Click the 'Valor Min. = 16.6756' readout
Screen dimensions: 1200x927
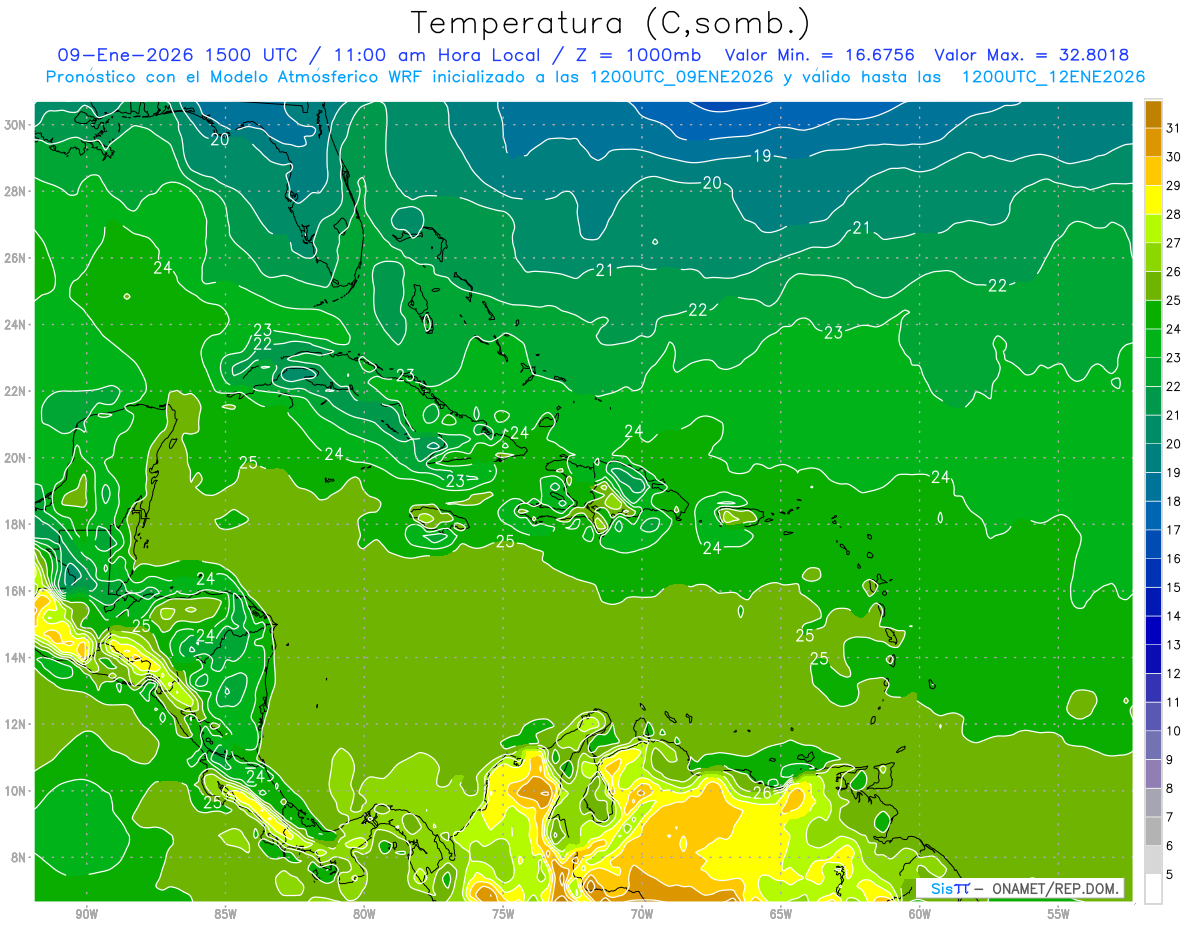point(819,55)
